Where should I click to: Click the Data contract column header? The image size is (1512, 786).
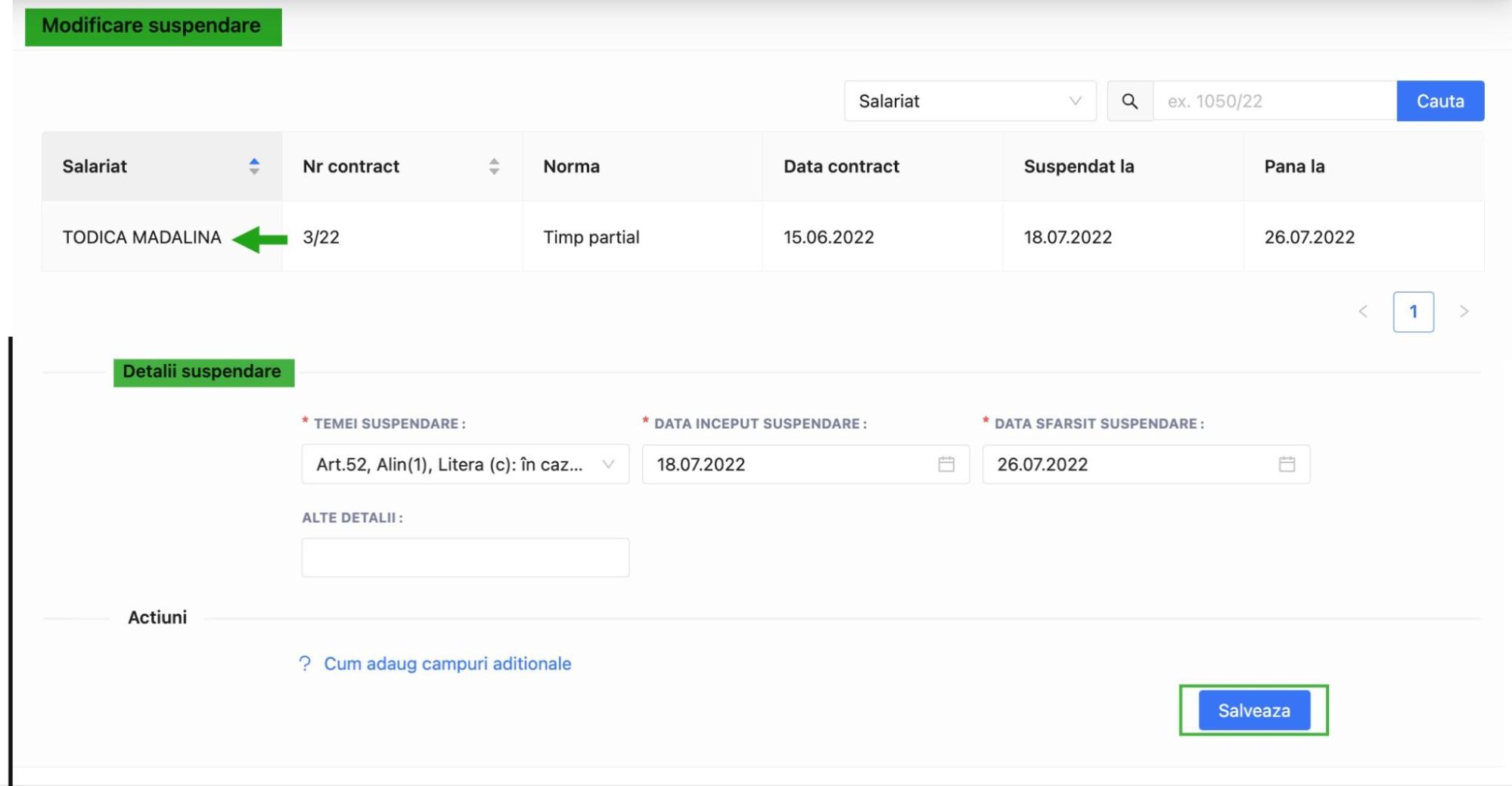(883, 166)
